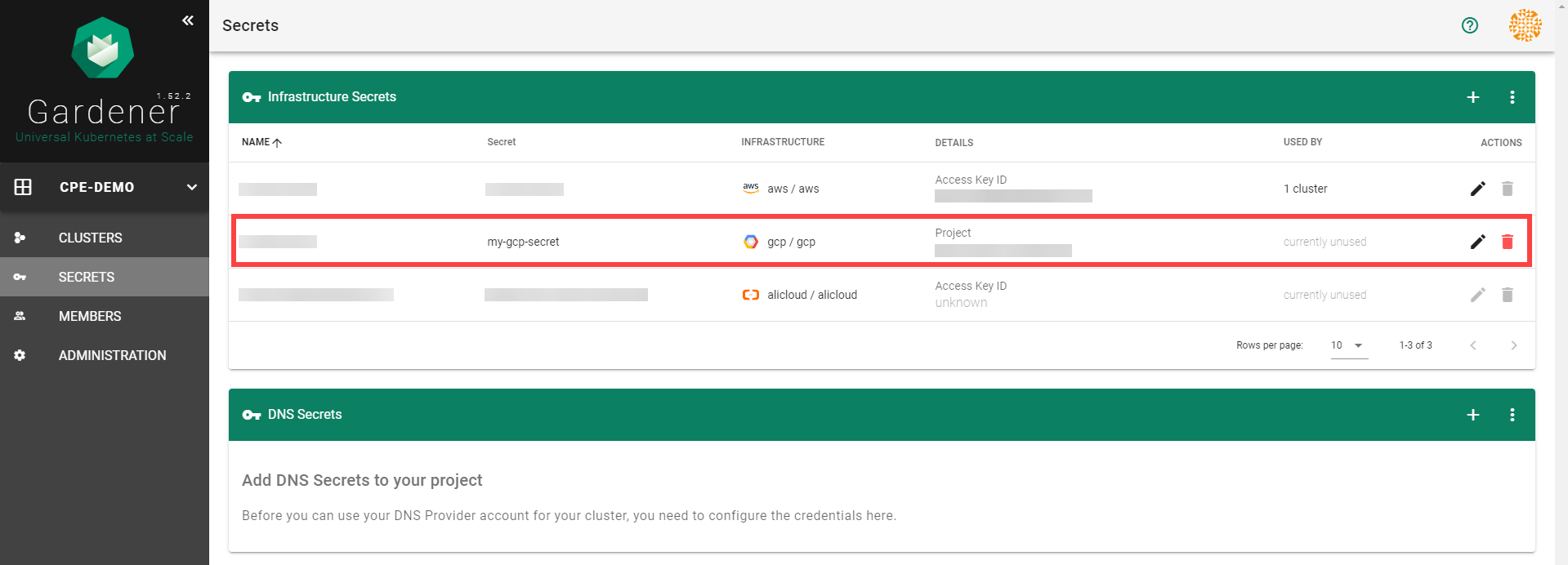The height and width of the screenshot is (565, 1568).
Task: Edit the my-gcp-secret entry
Action: coord(1477,242)
